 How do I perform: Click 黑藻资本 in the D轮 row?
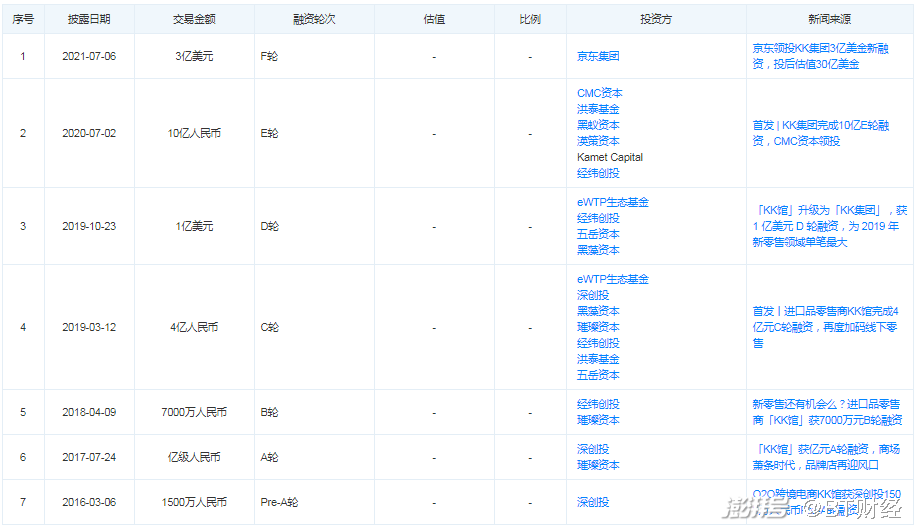click(x=598, y=250)
